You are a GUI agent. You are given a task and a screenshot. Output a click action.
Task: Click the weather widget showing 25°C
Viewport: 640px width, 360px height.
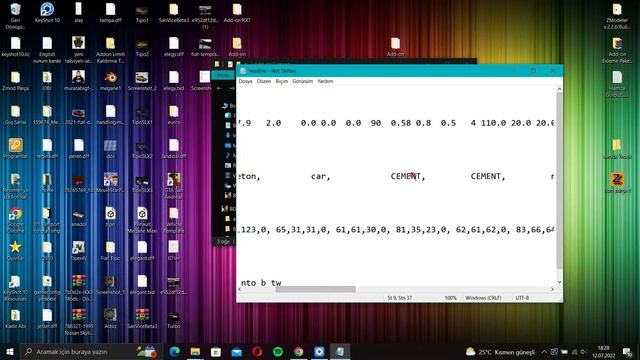(500, 352)
